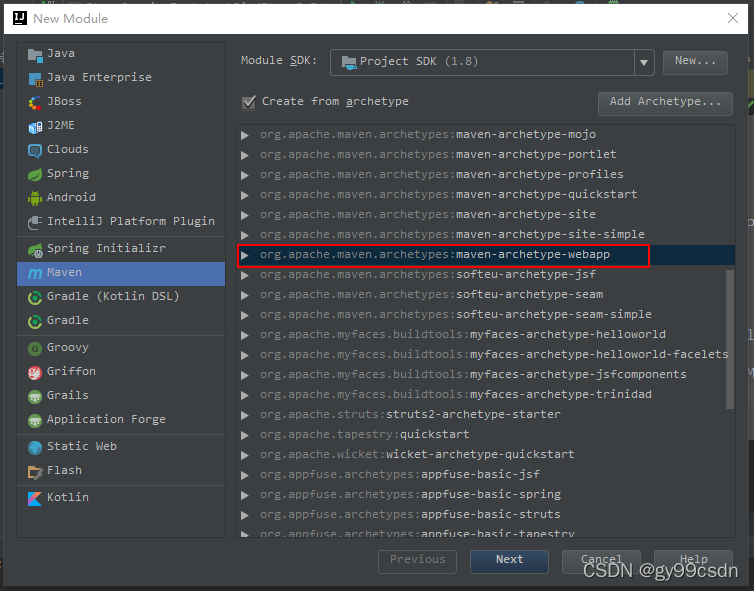Viewport: 754px width, 591px height.
Task: Pick the Flash folder icon
Action: click(35, 472)
